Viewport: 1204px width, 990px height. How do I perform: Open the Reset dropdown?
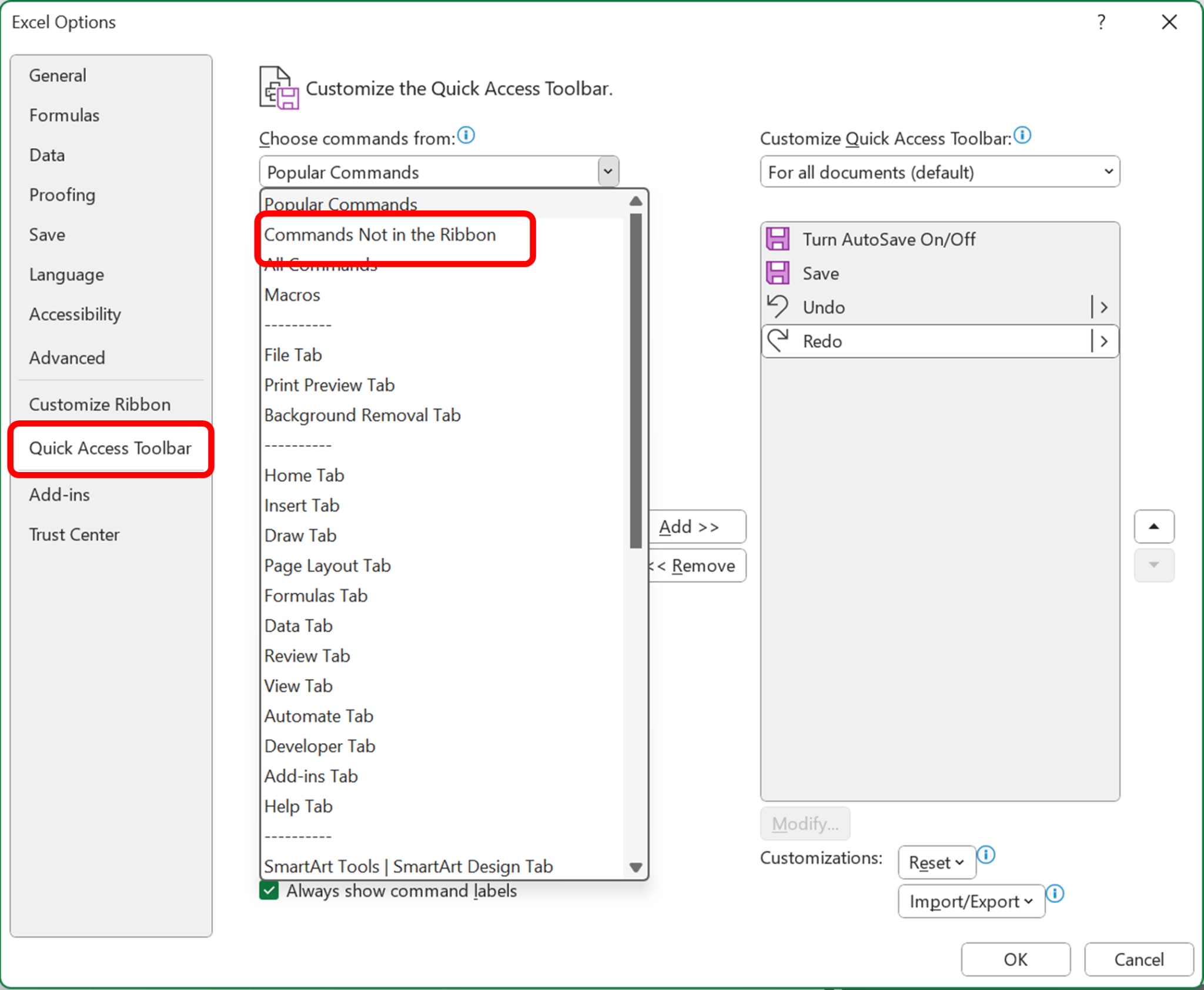coord(936,862)
